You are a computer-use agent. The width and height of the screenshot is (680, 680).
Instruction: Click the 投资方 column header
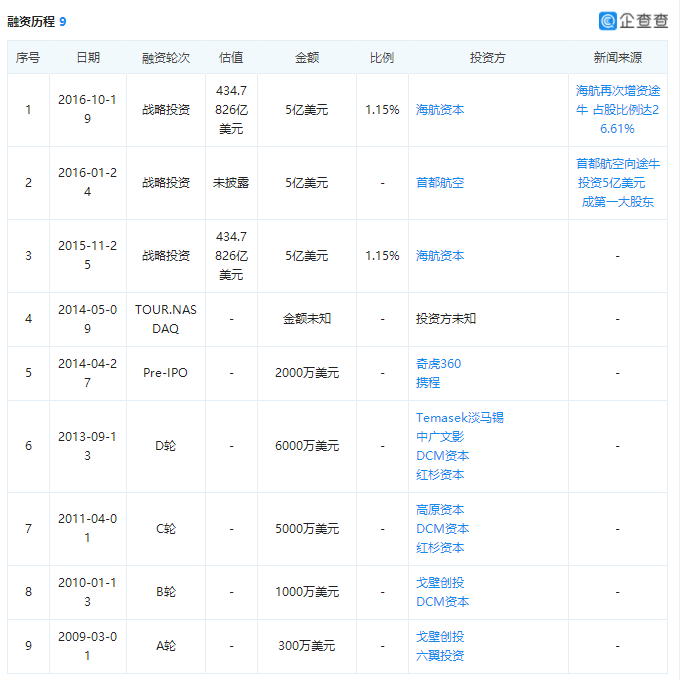point(488,58)
